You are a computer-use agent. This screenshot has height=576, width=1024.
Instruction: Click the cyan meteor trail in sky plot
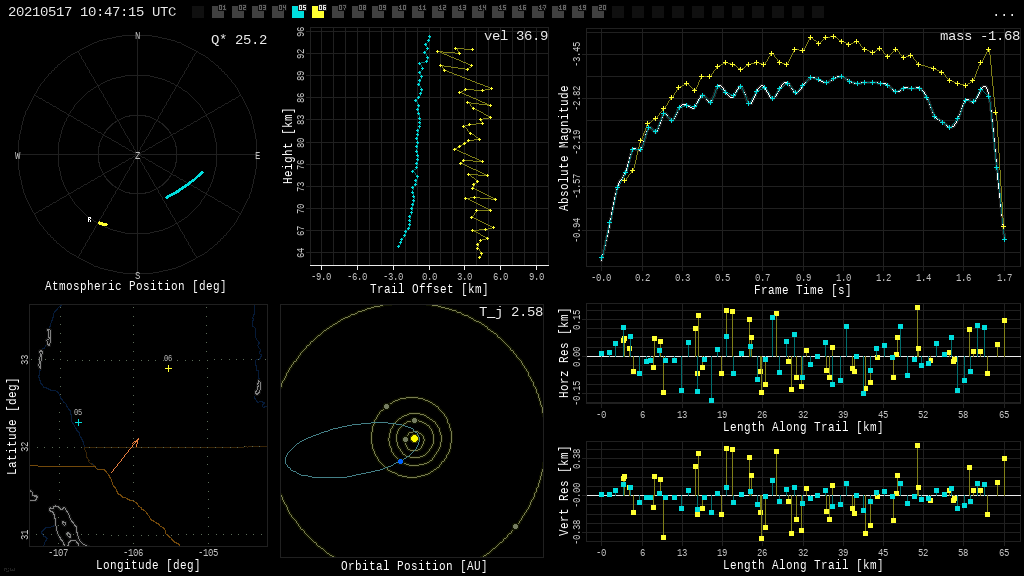(x=185, y=185)
